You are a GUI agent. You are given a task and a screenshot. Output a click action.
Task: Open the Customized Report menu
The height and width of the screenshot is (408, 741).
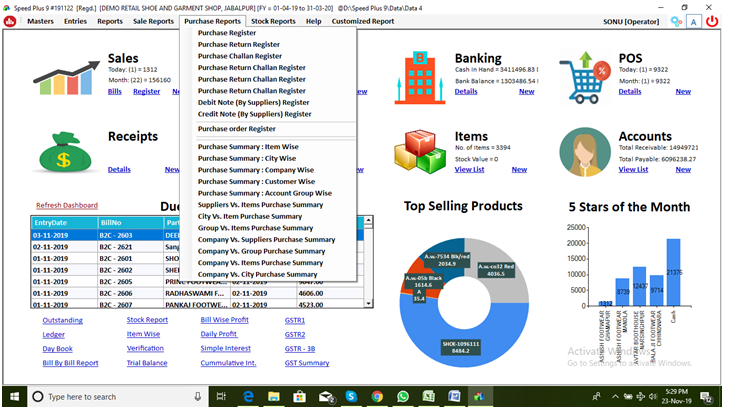click(x=363, y=21)
